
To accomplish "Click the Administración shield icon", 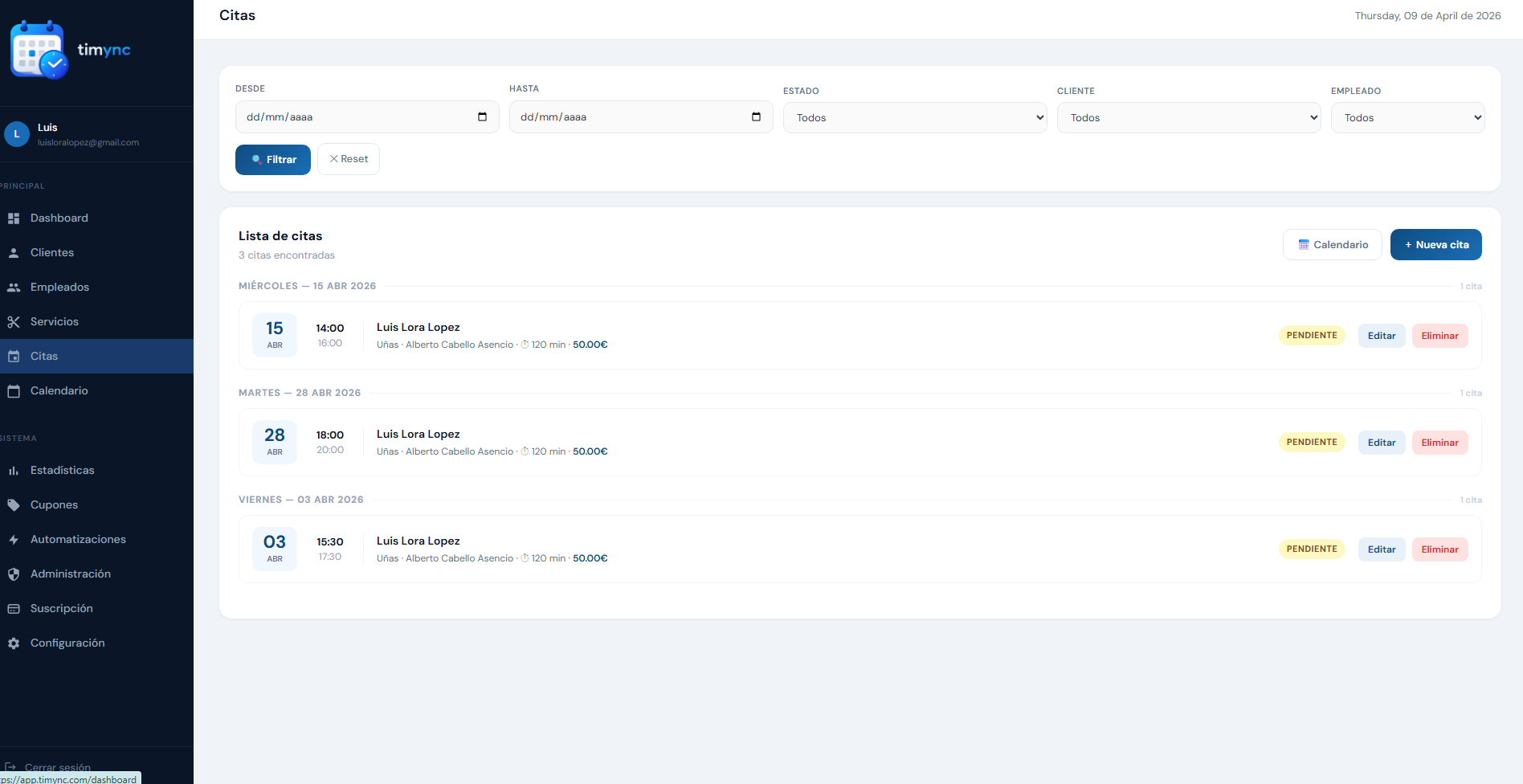I will pos(14,574).
